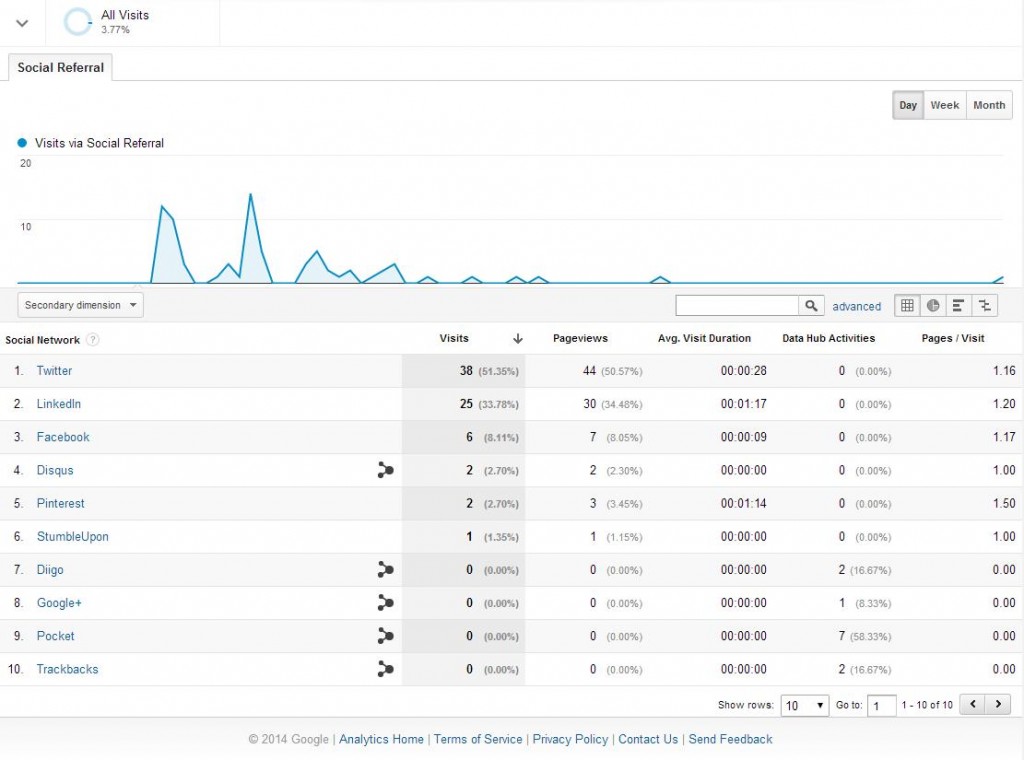
Task: Sort by the Visits column header
Action: pyautogui.click(x=454, y=338)
